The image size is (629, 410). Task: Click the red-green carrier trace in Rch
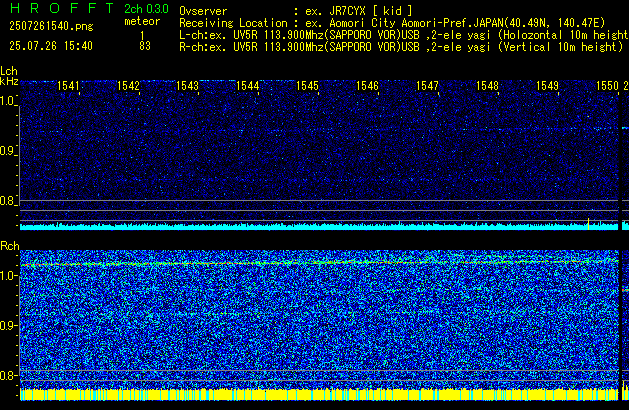tap(319, 263)
